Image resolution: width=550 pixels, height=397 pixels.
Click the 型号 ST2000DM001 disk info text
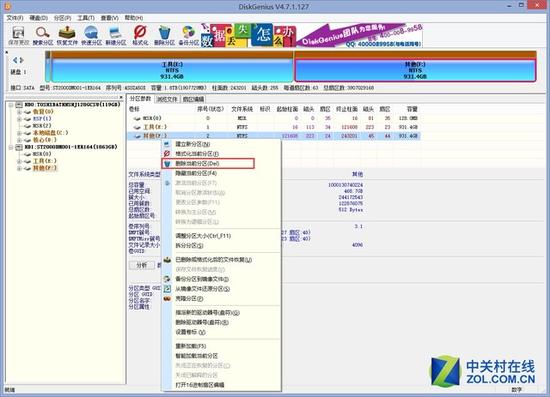point(70,88)
